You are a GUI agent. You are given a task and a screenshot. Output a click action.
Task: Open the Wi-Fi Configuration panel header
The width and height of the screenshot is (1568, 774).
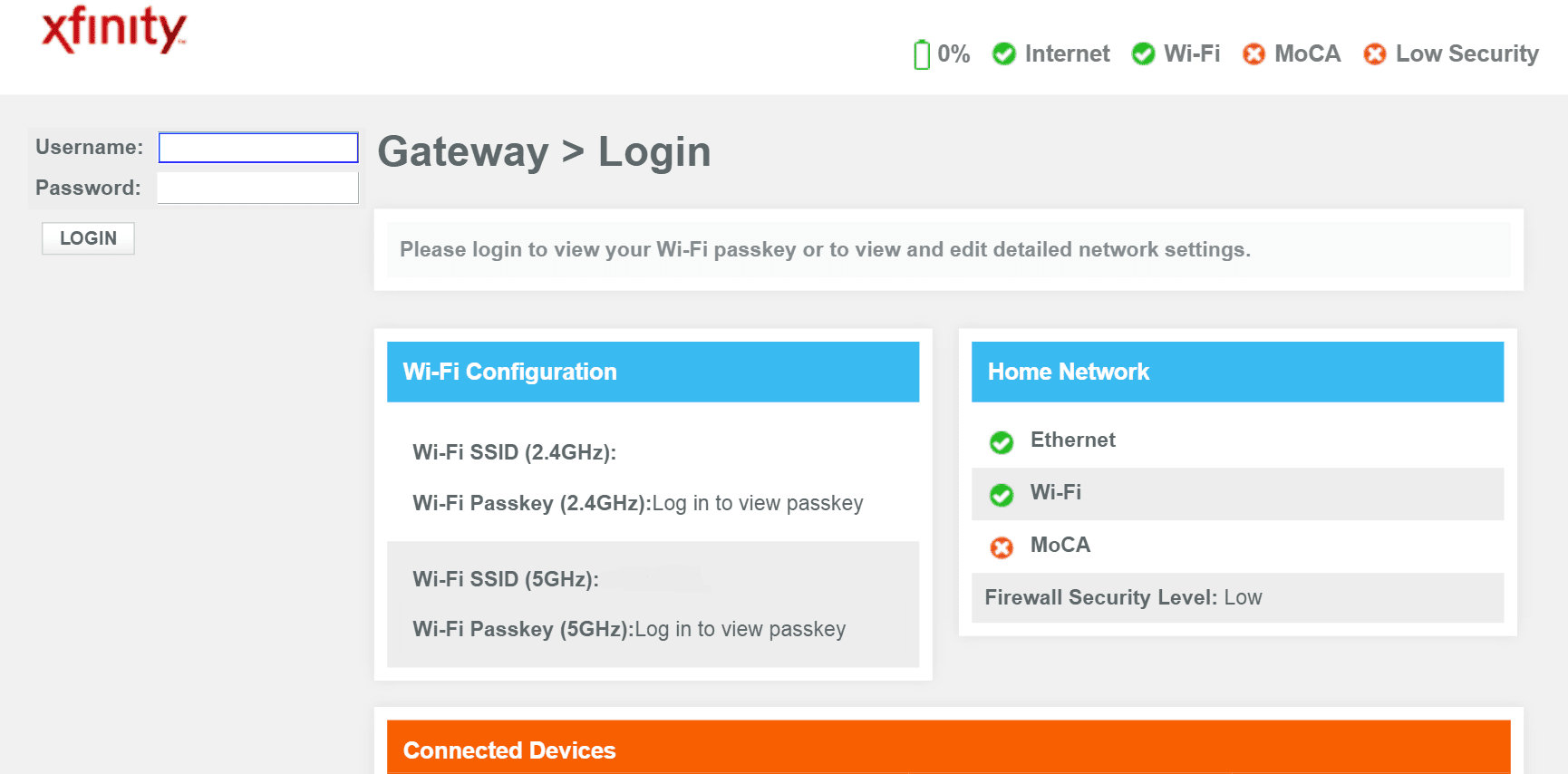click(653, 372)
